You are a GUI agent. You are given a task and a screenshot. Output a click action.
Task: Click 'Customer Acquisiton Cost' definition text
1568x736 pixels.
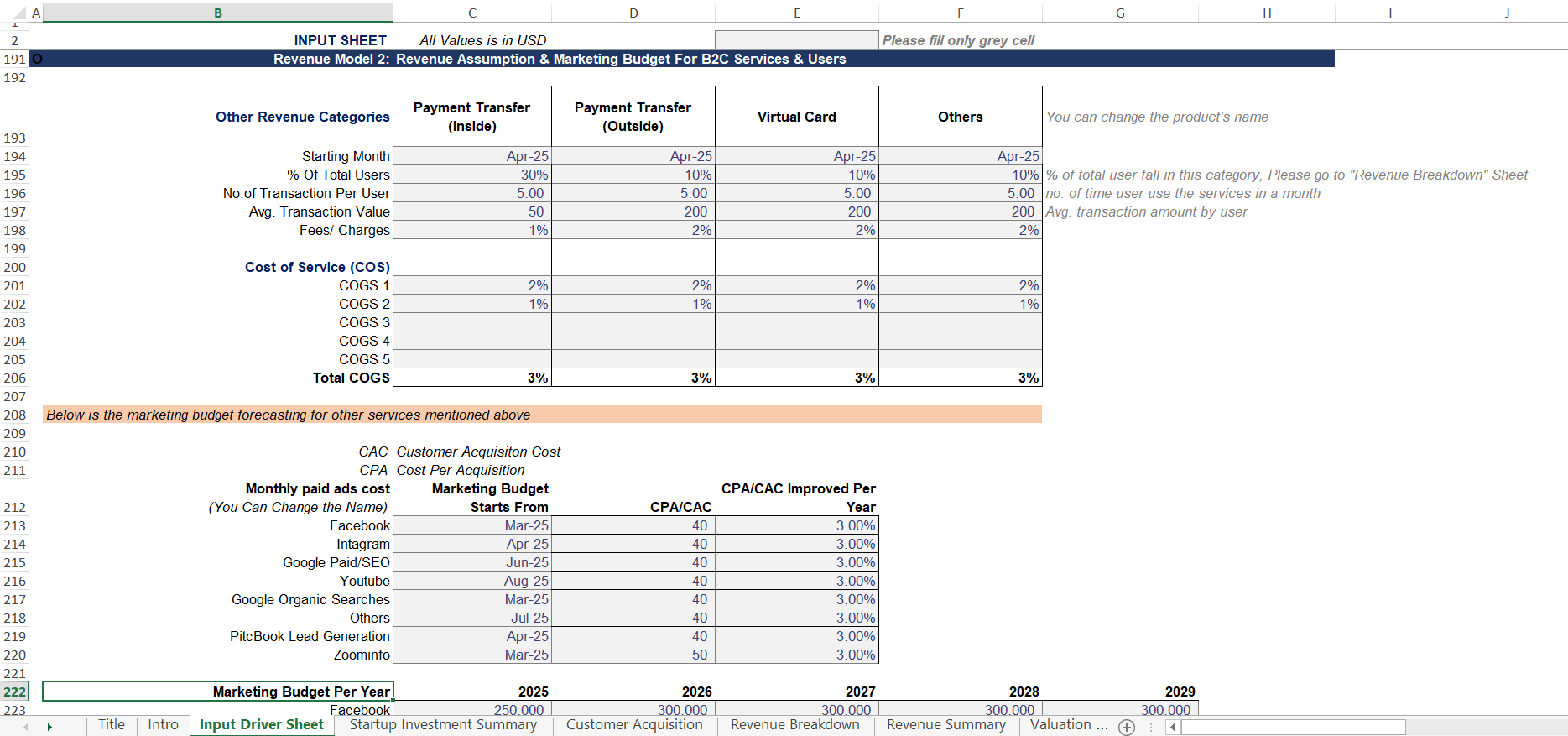(478, 452)
